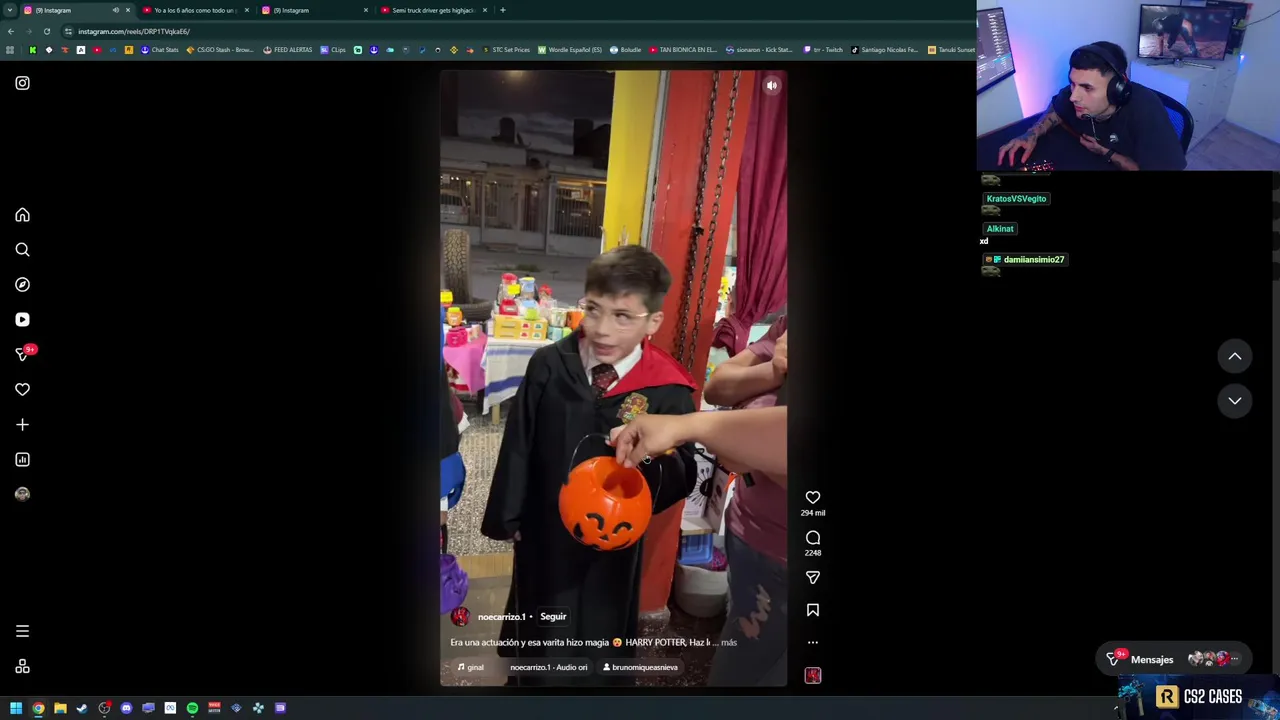Like the reel with the heart icon

[x=813, y=497]
